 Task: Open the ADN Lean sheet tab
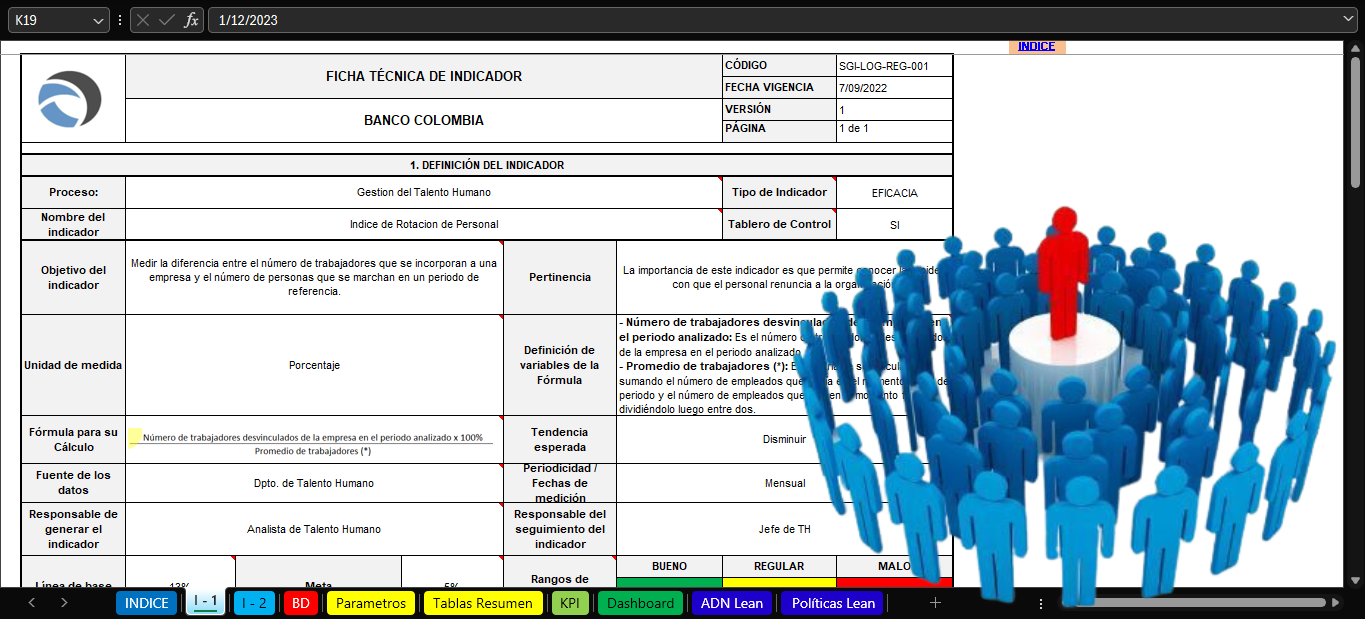click(732, 603)
